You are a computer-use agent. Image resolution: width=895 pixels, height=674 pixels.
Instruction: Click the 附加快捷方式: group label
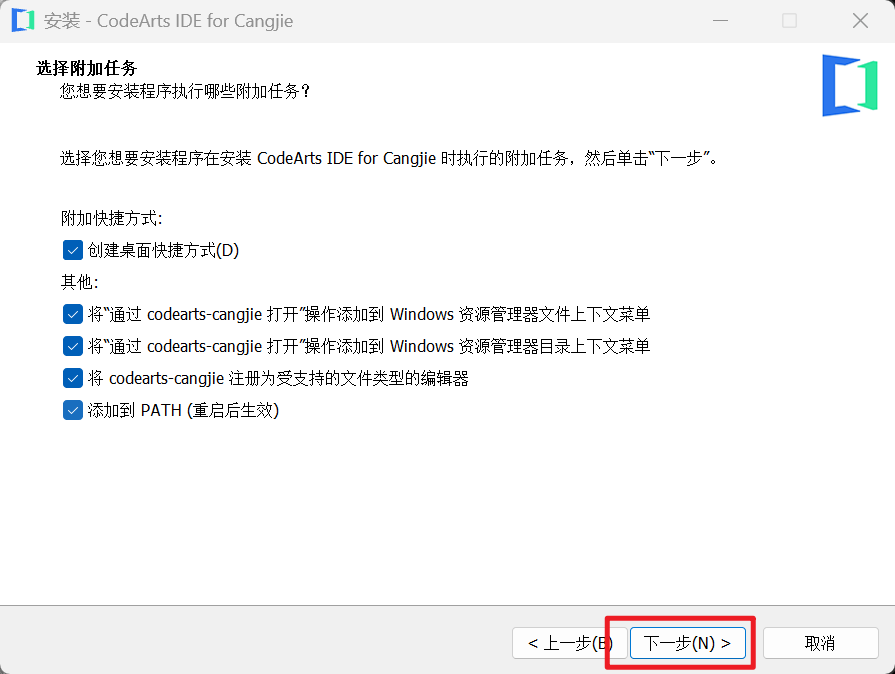111,218
